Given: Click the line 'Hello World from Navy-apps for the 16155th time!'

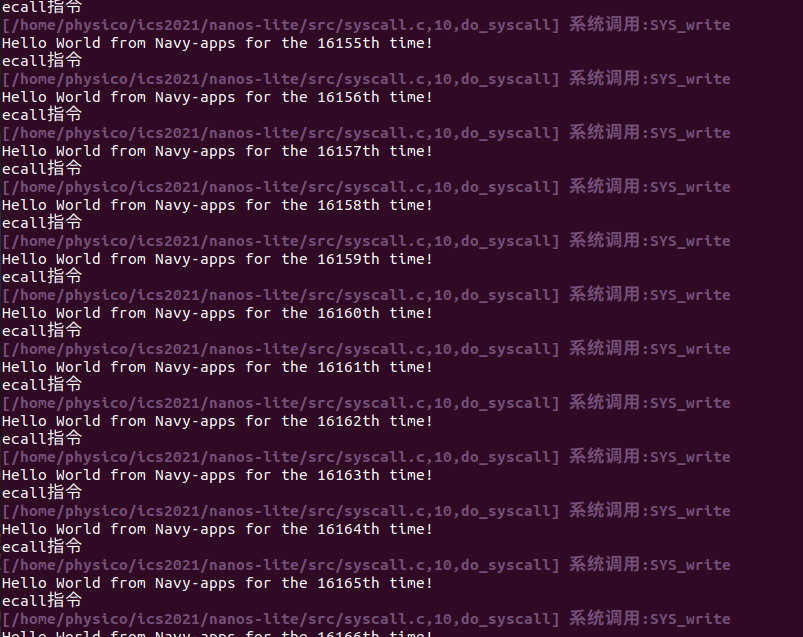Looking at the screenshot, I should [217, 44].
